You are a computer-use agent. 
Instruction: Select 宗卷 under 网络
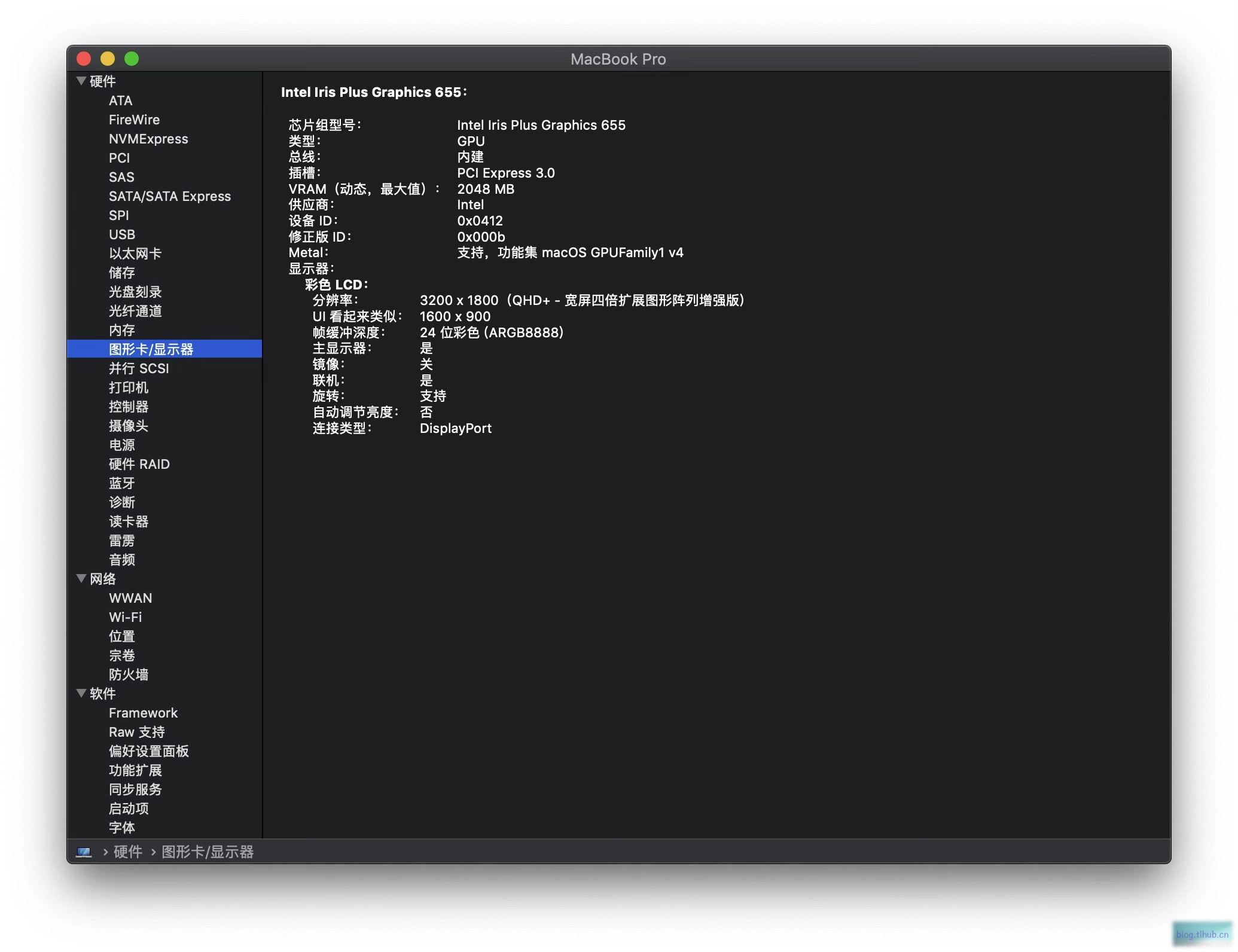pyautogui.click(x=122, y=655)
